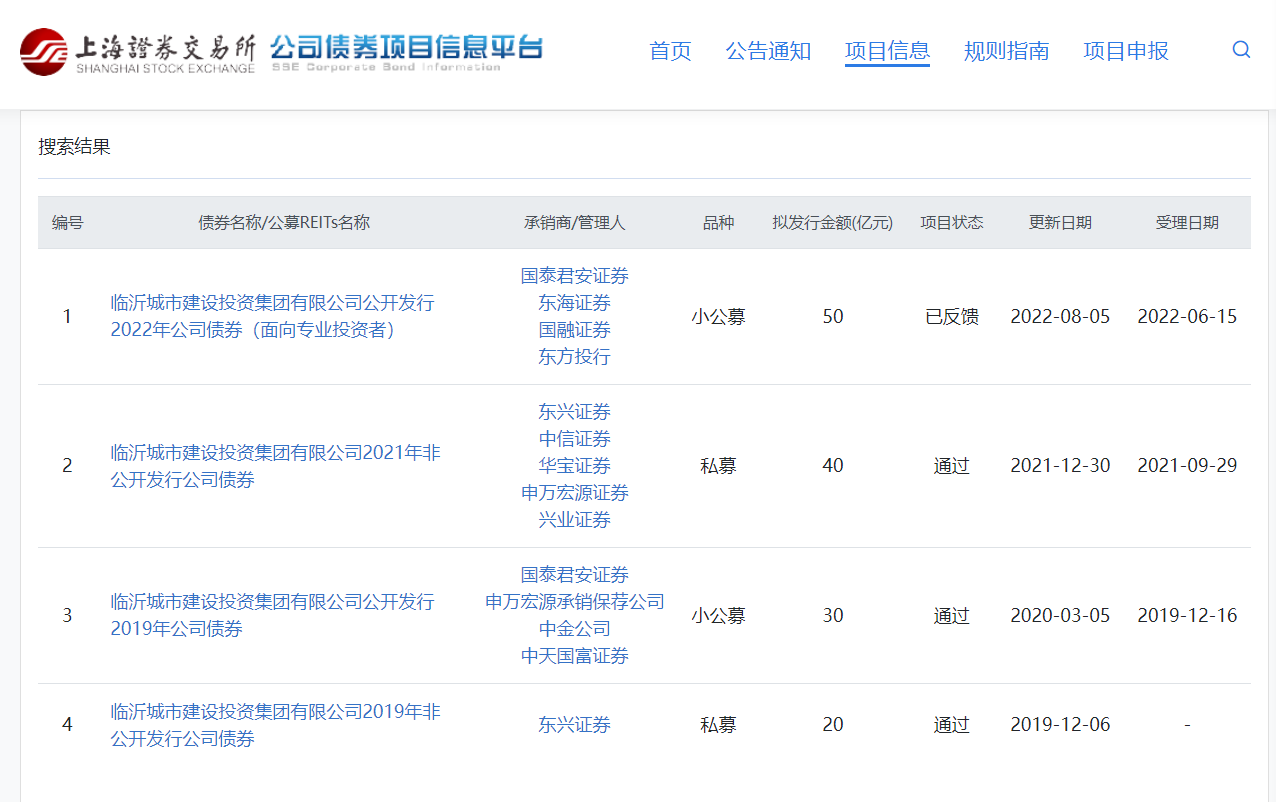Click underwriter 东海证券

point(574,303)
